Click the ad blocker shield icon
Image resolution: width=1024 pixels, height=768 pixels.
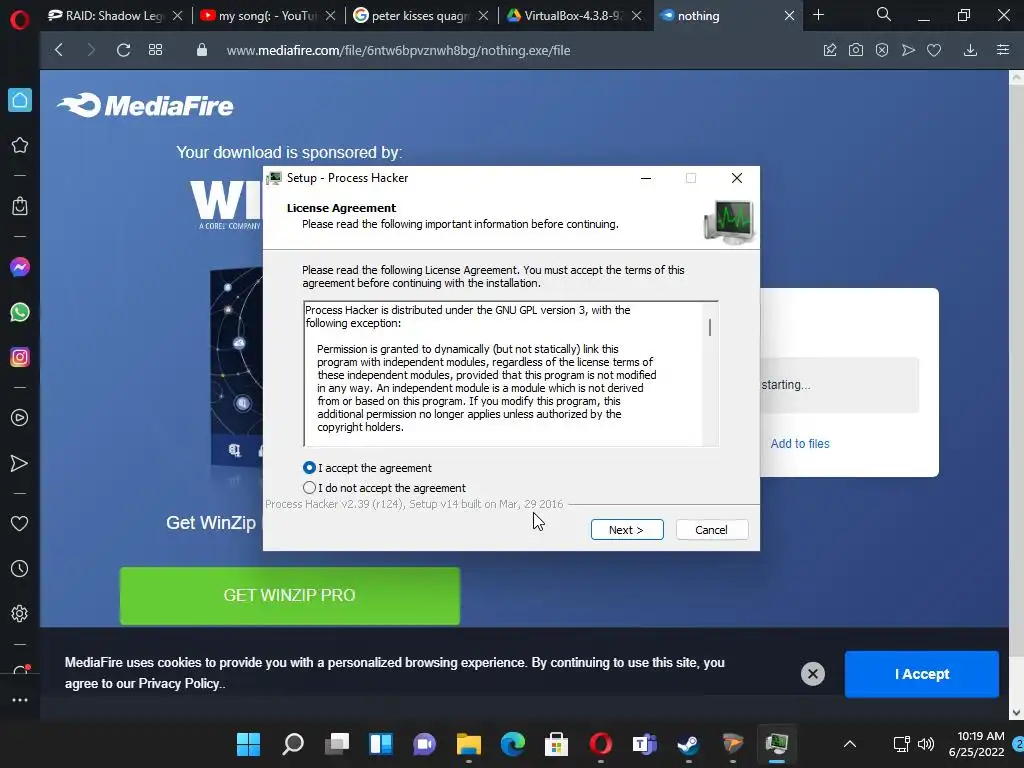882,50
